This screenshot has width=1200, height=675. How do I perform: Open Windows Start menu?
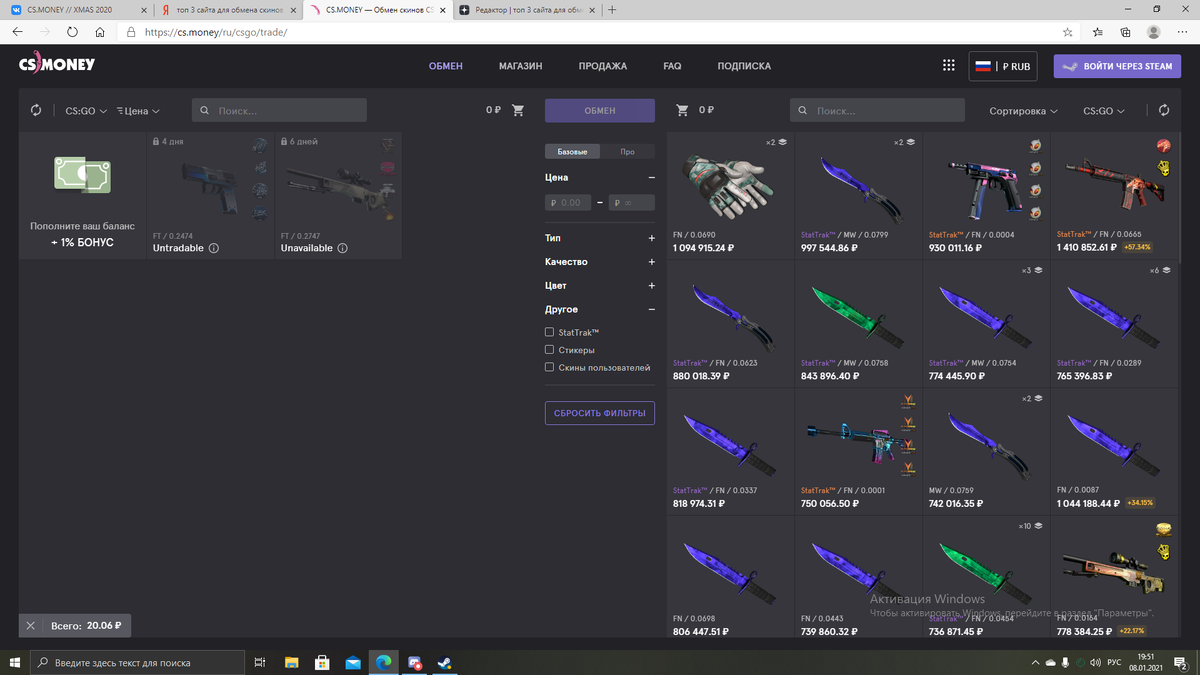click(14, 662)
